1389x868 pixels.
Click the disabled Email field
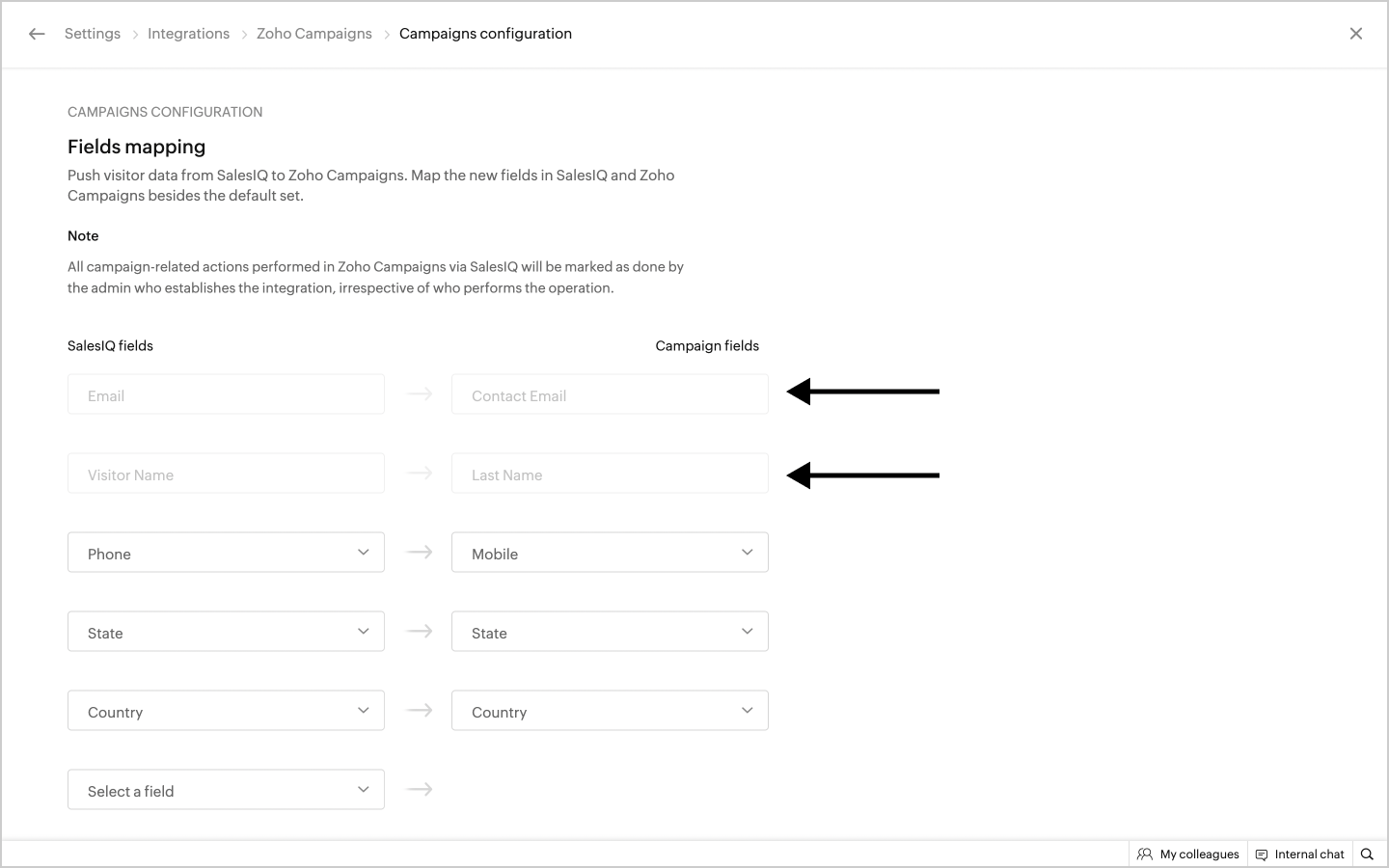(x=226, y=394)
